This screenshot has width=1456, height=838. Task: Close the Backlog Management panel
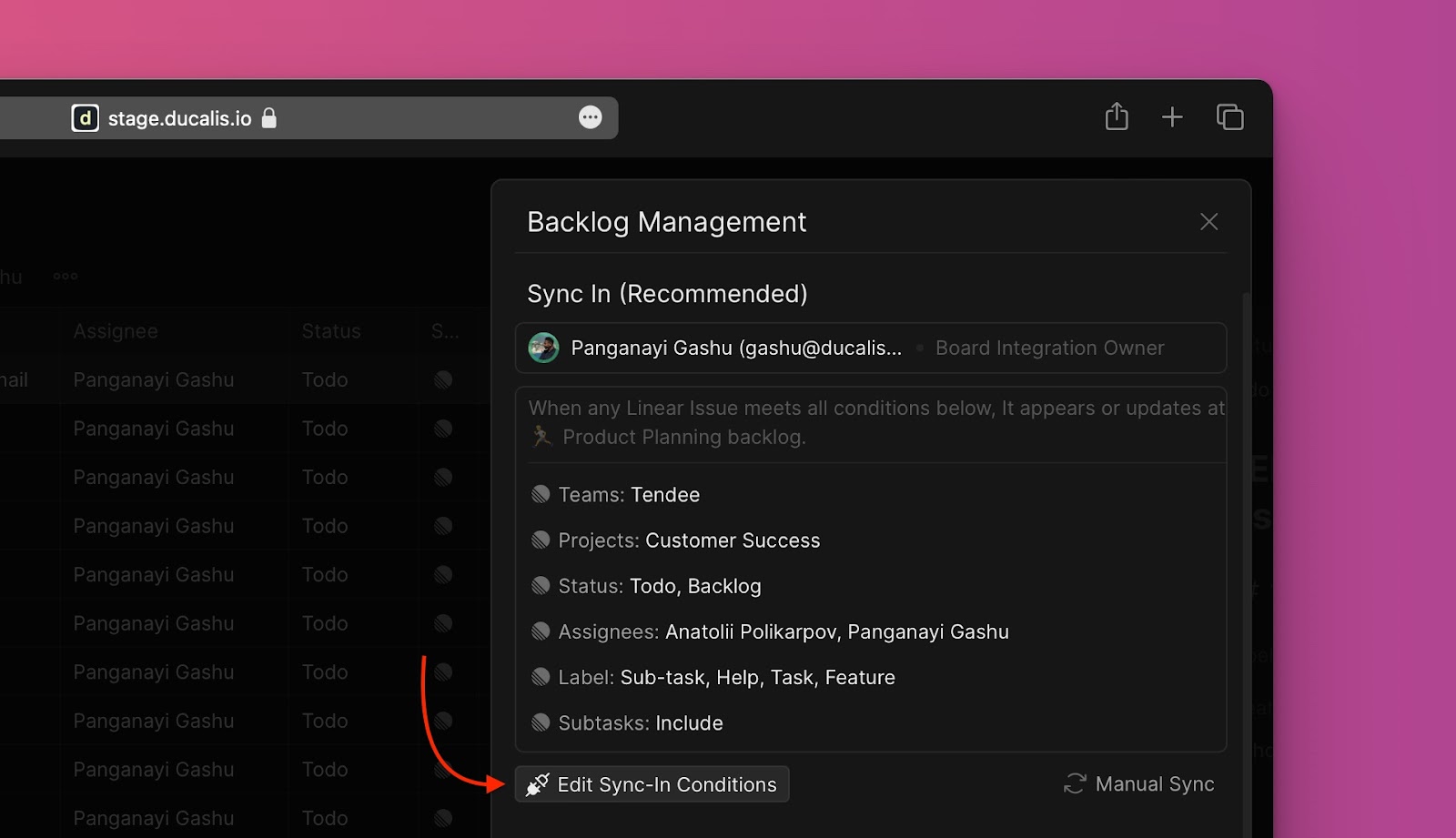click(x=1208, y=222)
